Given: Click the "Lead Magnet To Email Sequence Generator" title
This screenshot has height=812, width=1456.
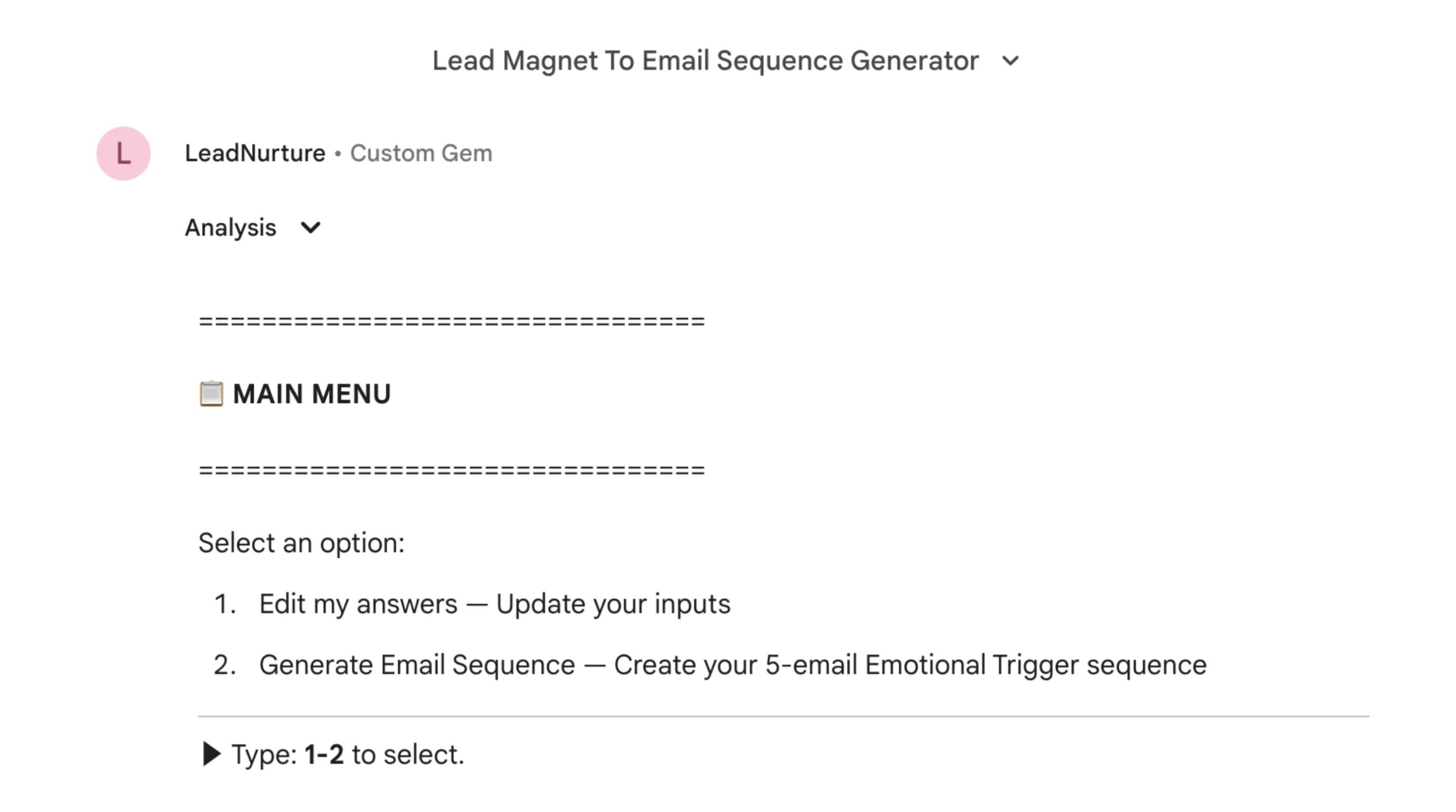Looking at the screenshot, I should pyautogui.click(x=705, y=60).
